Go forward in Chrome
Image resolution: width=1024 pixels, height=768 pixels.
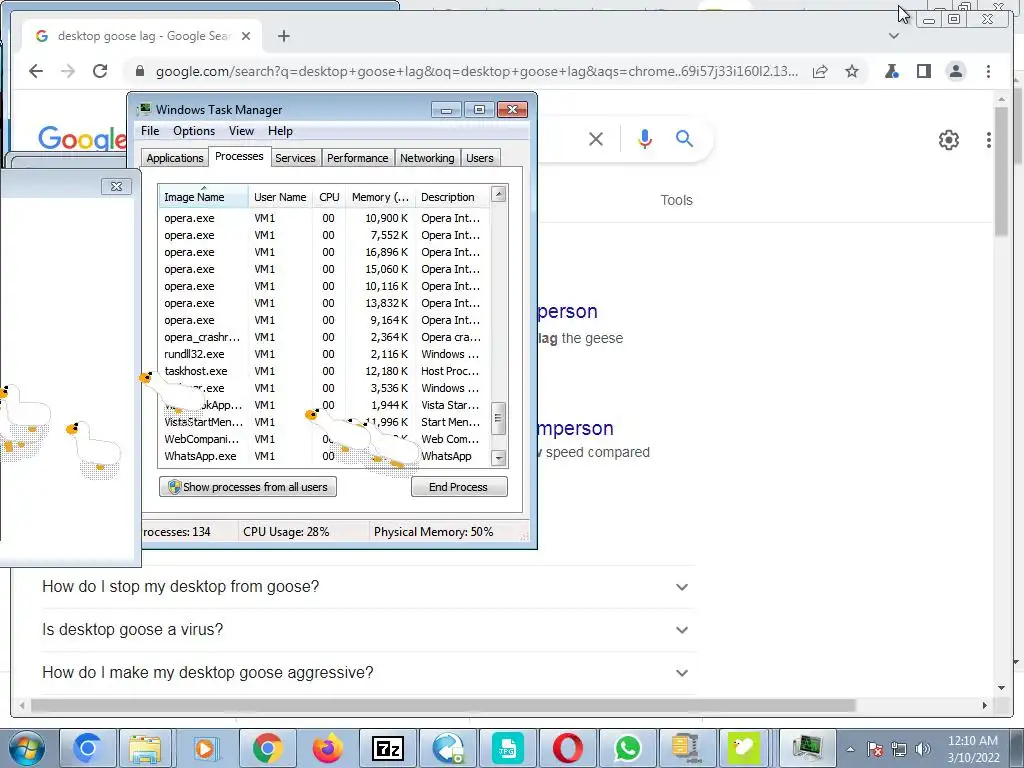[x=68, y=71]
